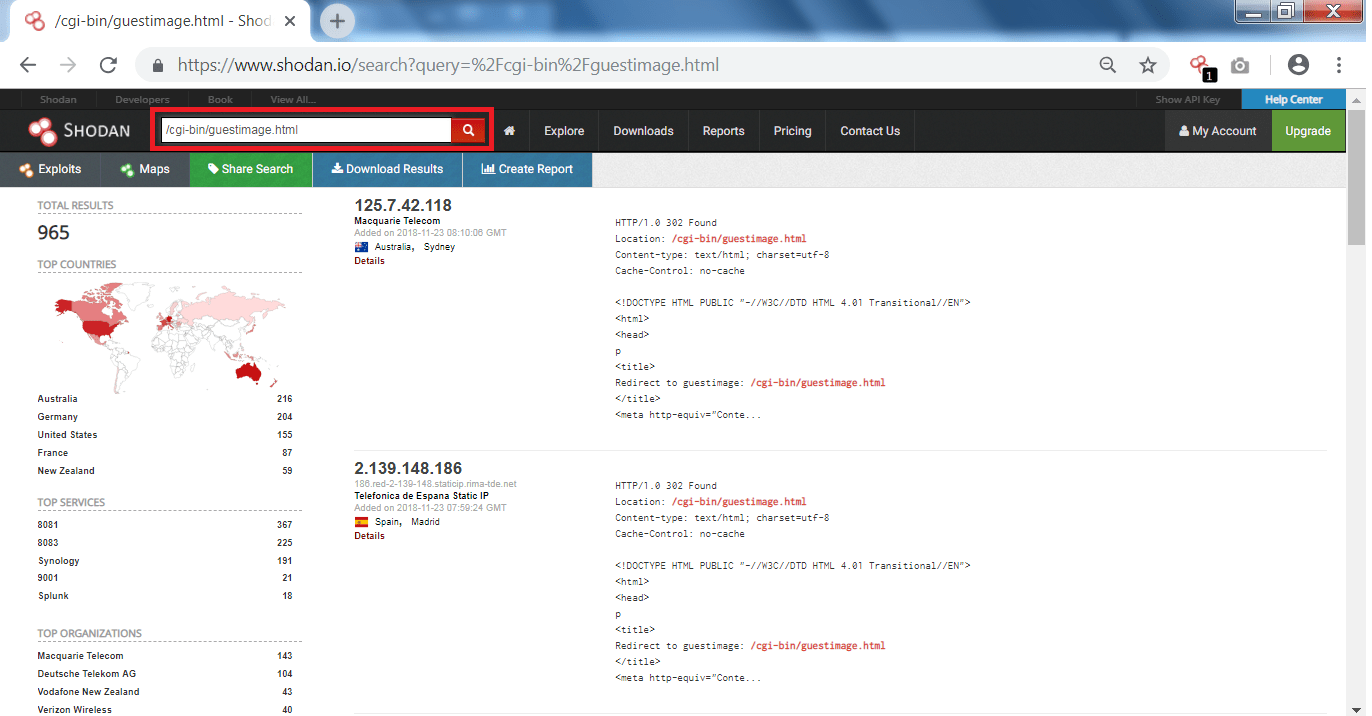Click Show API Key link
The width and height of the screenshot is (1372, 716).
(1188, 100)
